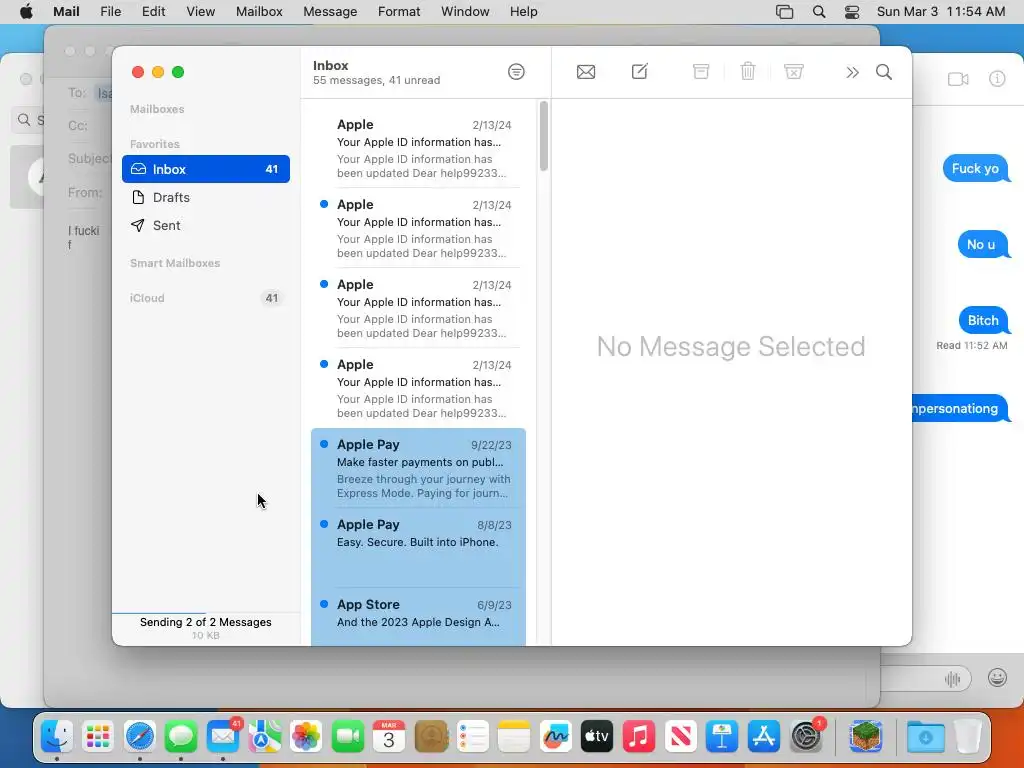
Task: Open Keynote from the Dock
Action: pos(721,737)
